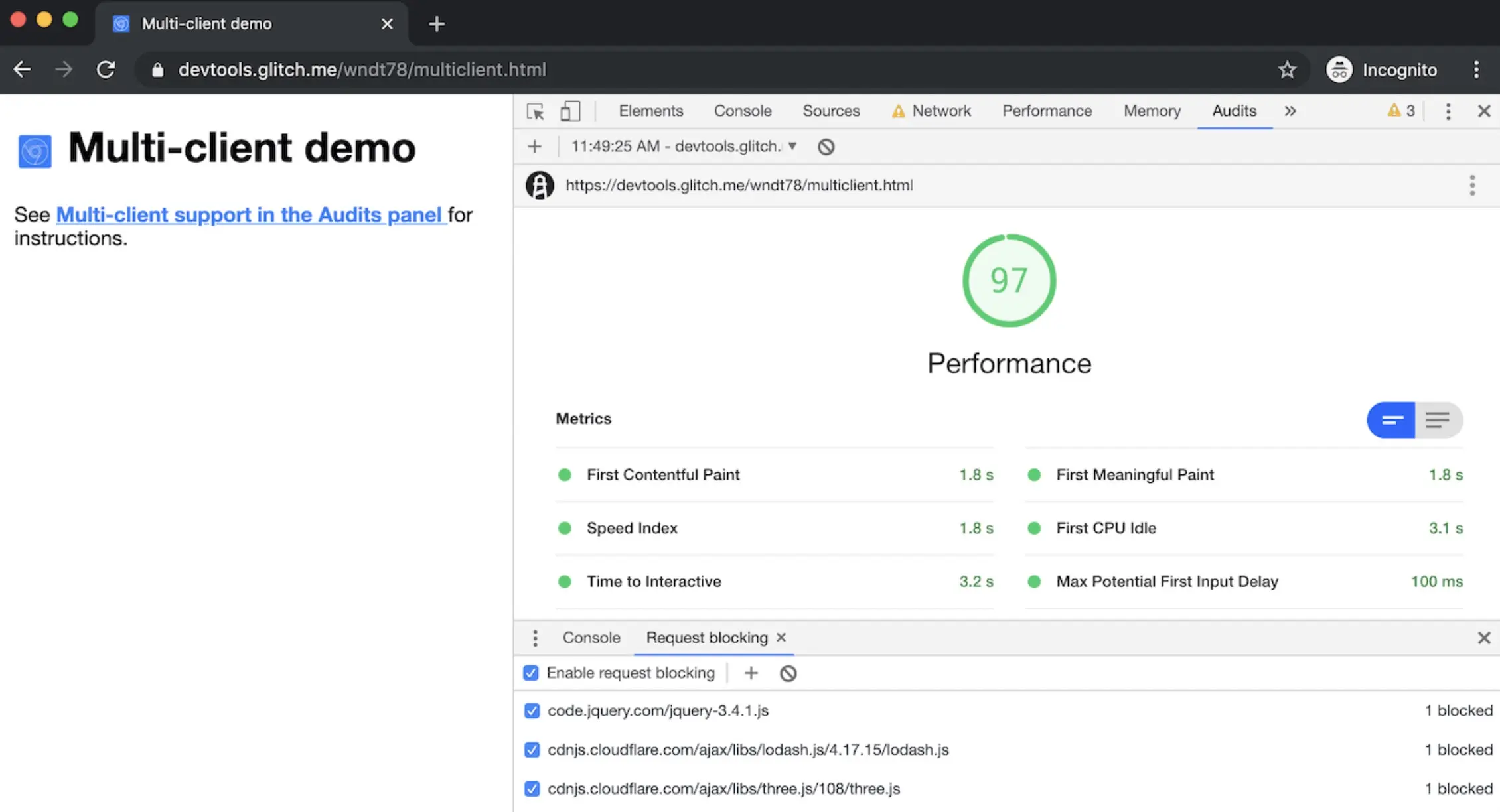Switch to the Console drawer tab
The image size is (1500, 812).
tap(591, 638)
